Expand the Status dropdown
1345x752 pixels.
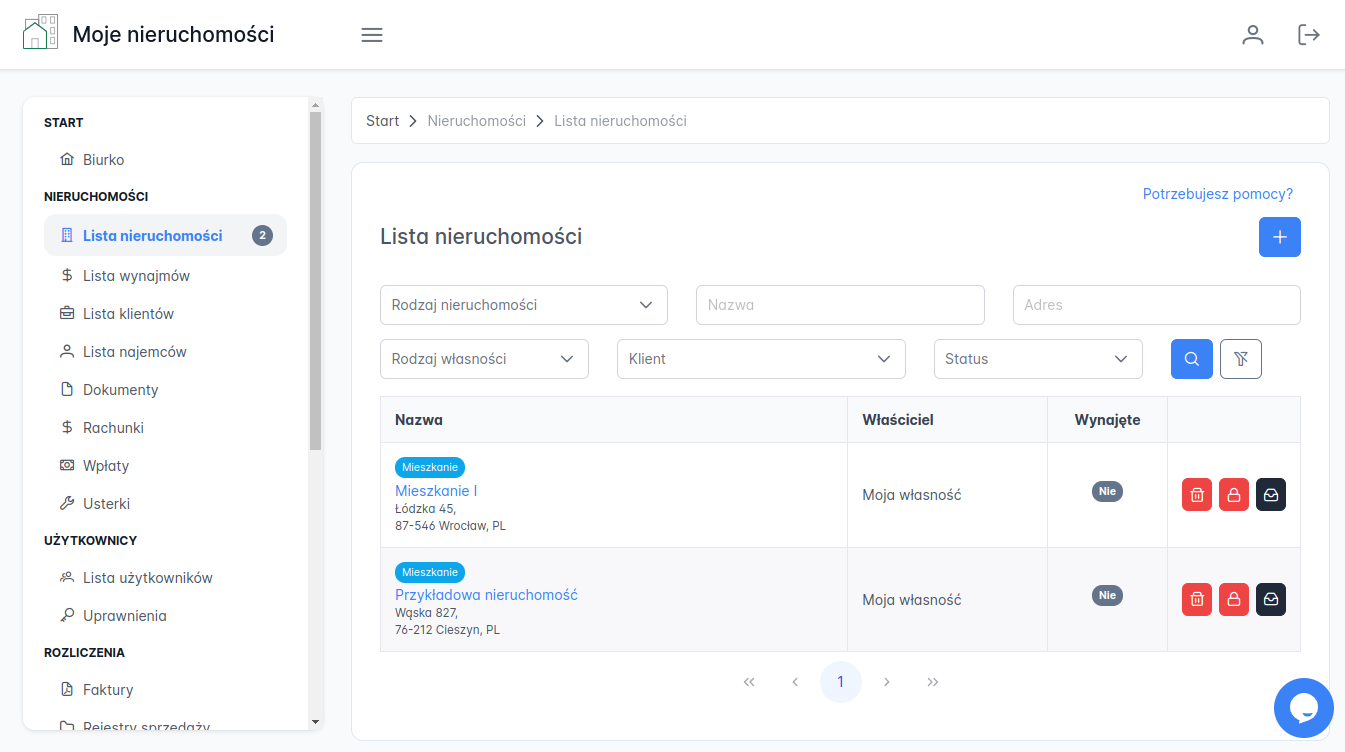click(1037, 358)
